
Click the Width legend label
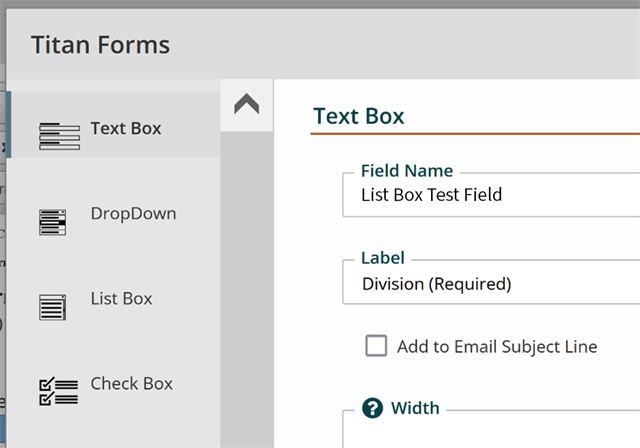[415, 408]
